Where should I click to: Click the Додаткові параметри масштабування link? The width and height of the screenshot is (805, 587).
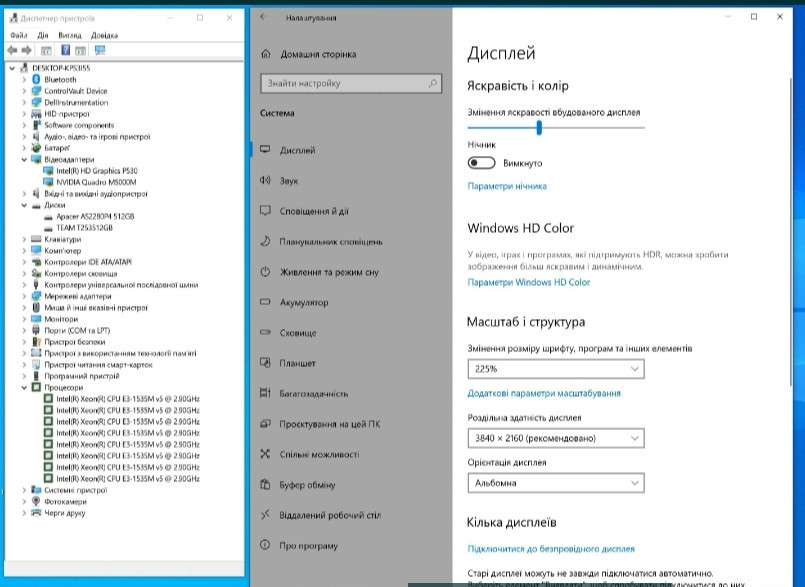[x=543, y=394]
